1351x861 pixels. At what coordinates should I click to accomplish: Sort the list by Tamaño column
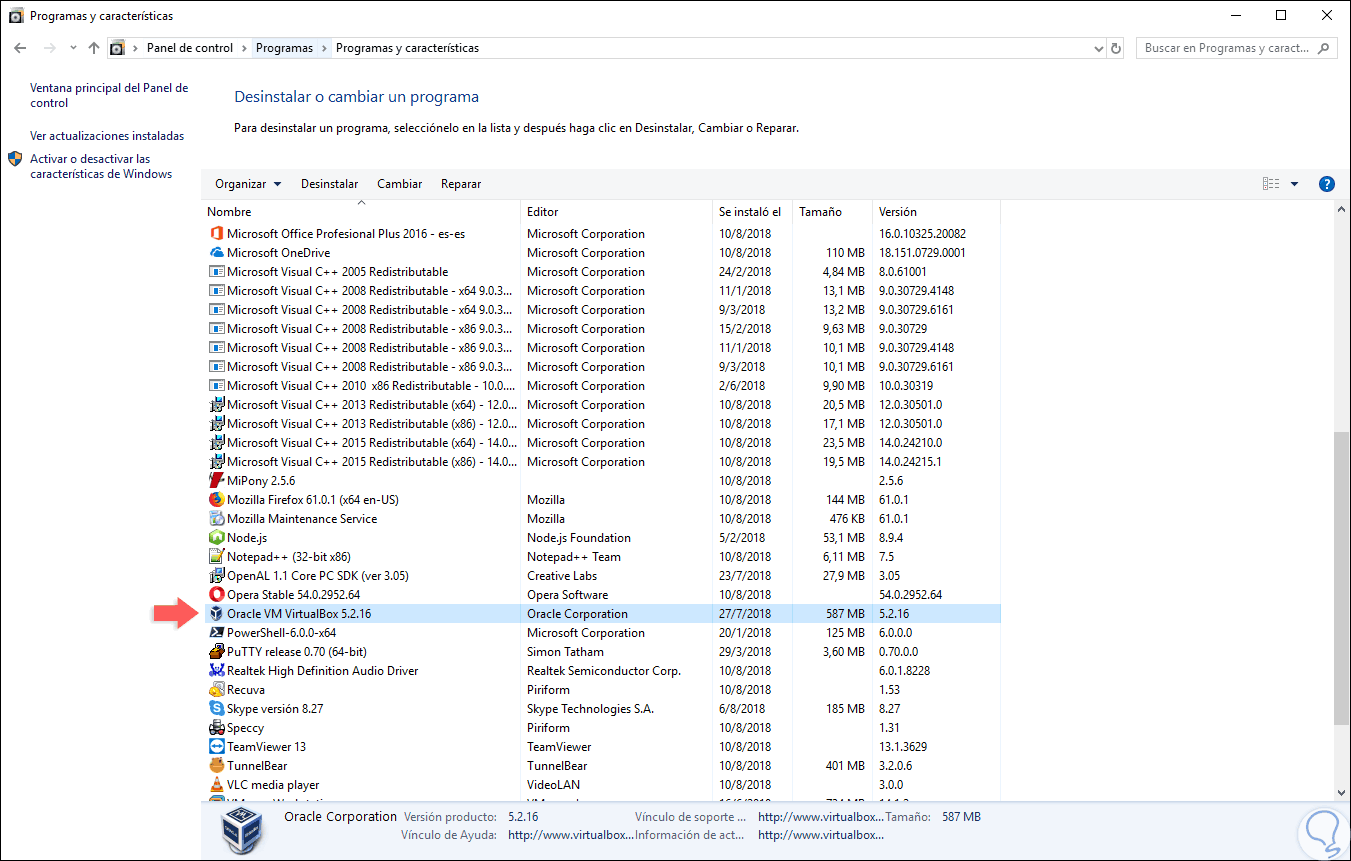(x=832, y=212)
